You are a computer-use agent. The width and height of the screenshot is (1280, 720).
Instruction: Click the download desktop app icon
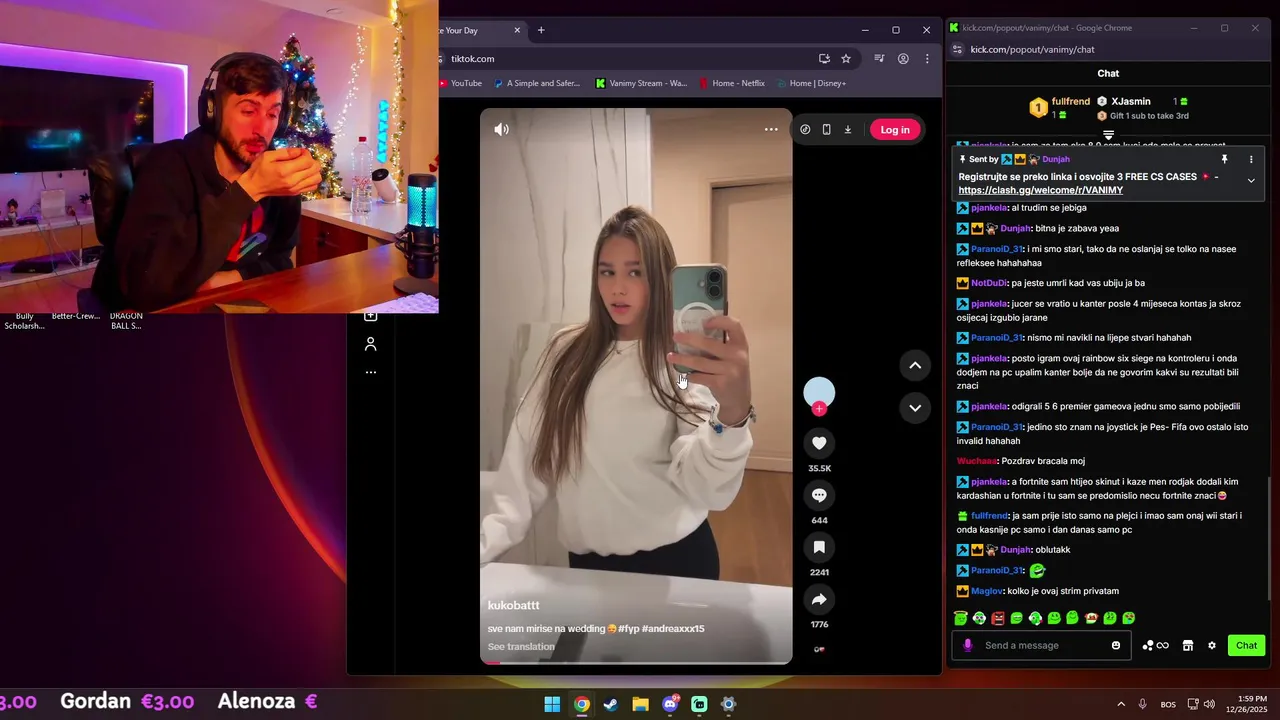[x=847, y=129]
